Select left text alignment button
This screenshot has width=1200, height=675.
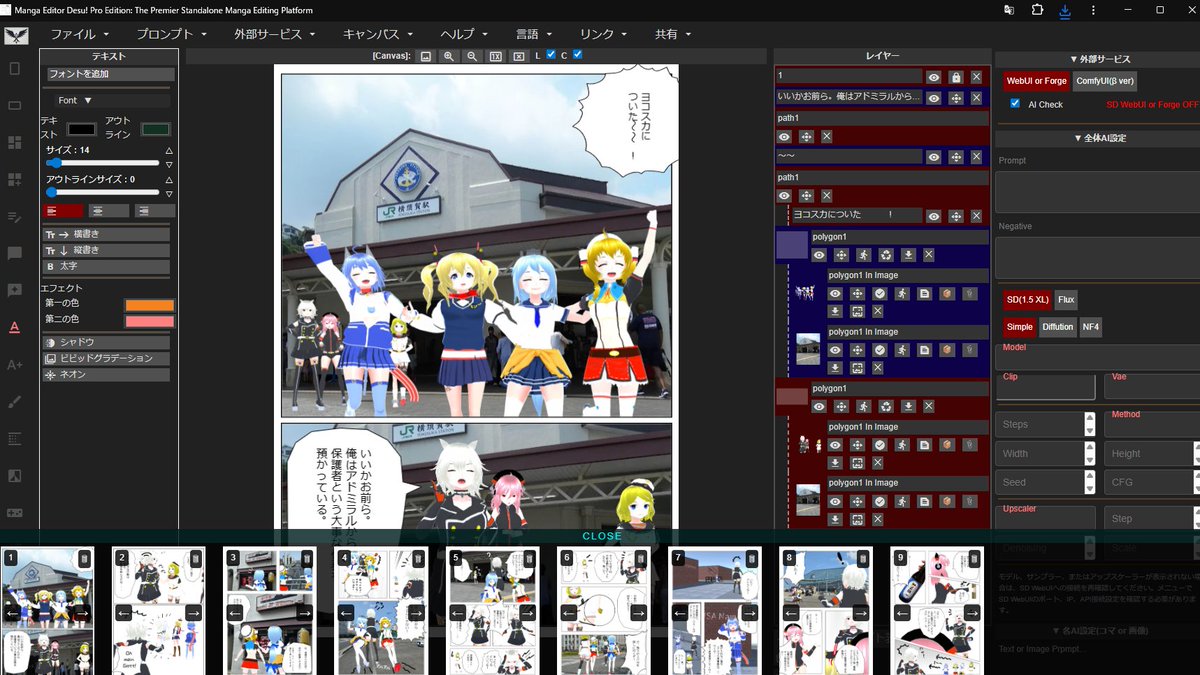tap(64, 211)
